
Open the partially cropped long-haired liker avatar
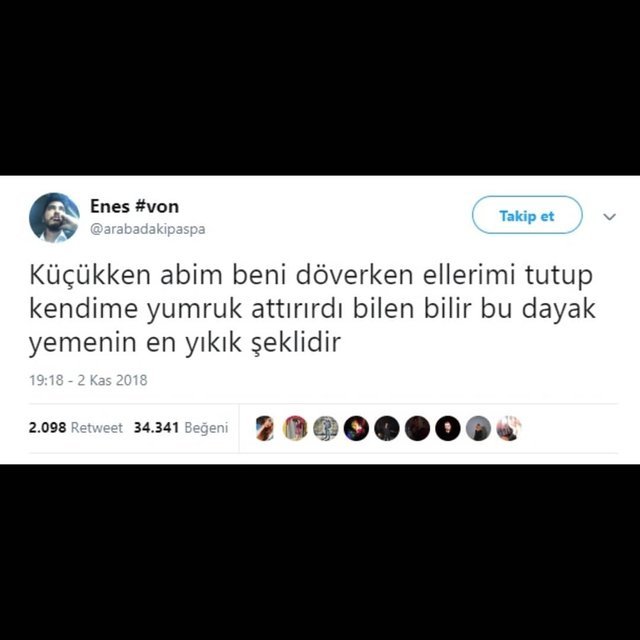(264, 428)
